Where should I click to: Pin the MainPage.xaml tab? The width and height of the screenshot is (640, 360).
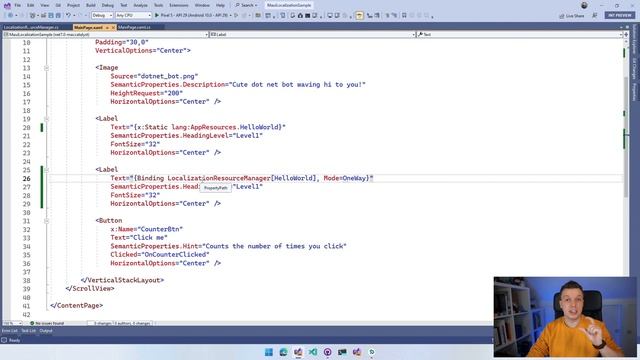point(107,27)
